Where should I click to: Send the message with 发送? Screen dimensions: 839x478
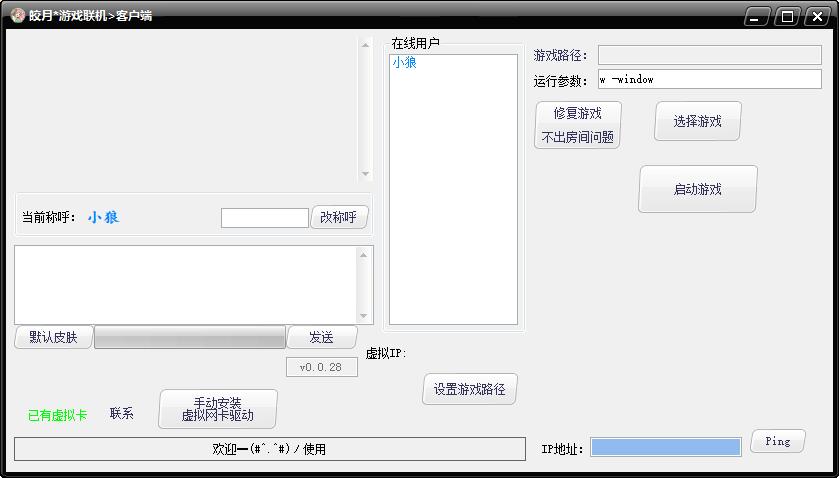[x=322, y=337]
